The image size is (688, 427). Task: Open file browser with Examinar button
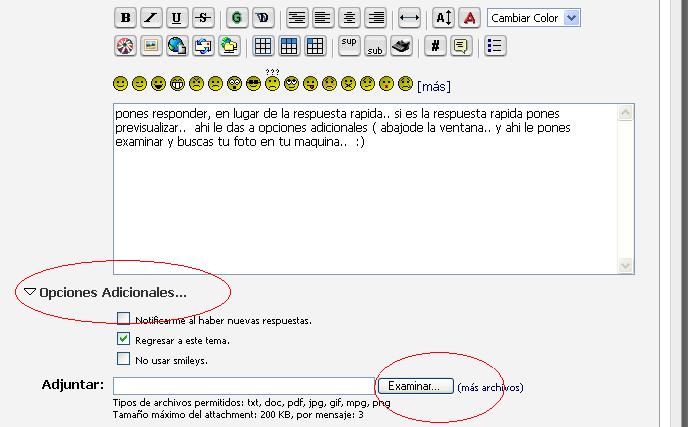click(416, 386)
